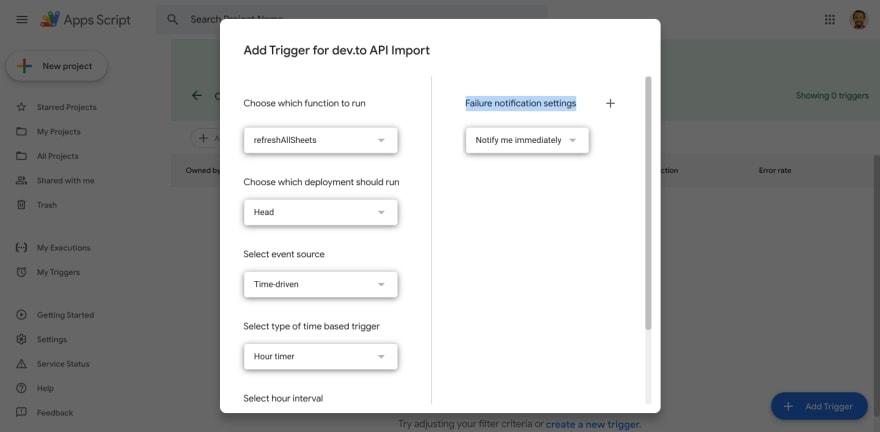Click the My Triggers alarm clock icon
The width and height of the screenshot is (880, 432).
(21, 272)
